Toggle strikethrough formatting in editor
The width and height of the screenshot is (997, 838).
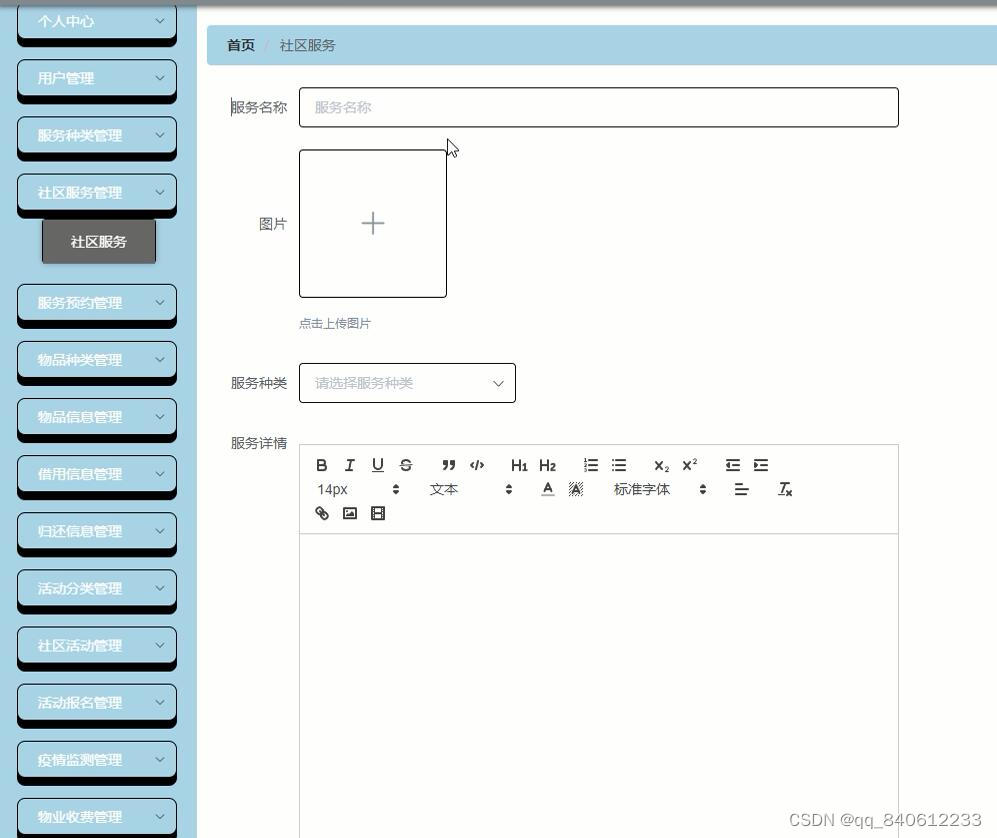406,465
